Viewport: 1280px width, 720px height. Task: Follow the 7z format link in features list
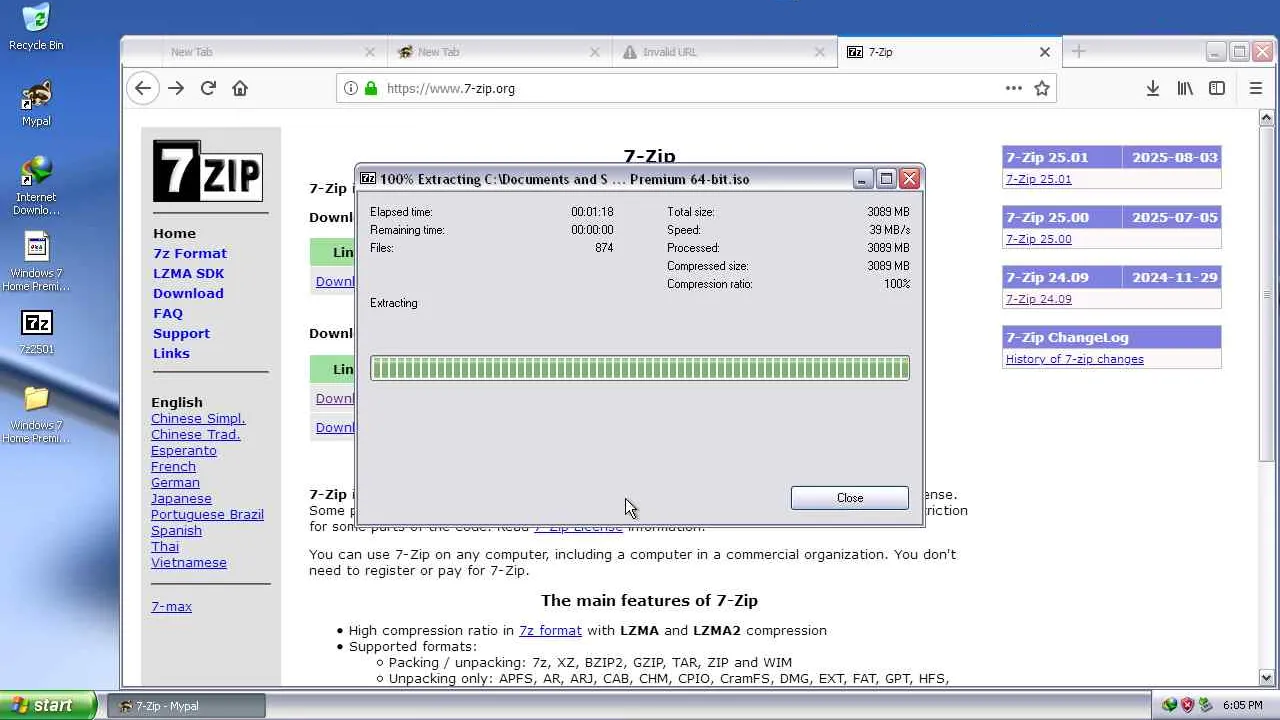[550, 630]
